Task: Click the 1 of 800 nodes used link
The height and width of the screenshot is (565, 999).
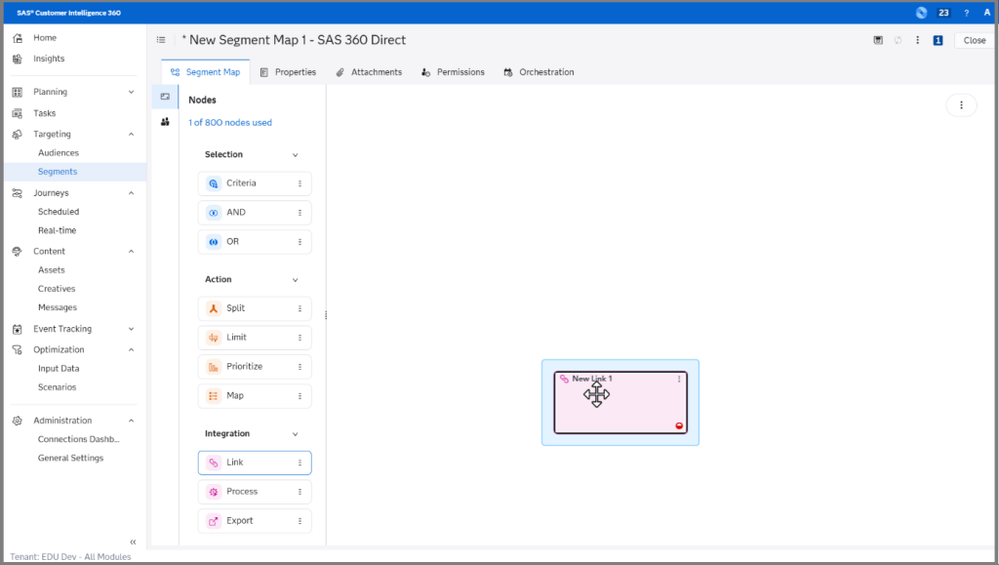Action: (x=230, y=123)
